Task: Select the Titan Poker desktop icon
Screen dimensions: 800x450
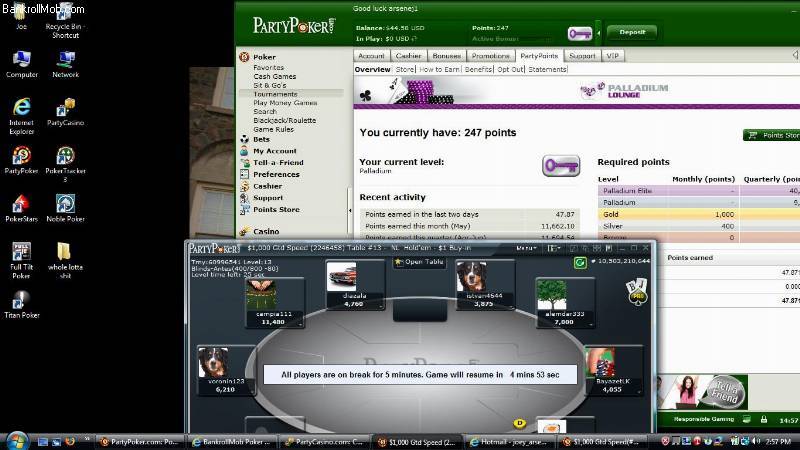Action: click(21, 305)
